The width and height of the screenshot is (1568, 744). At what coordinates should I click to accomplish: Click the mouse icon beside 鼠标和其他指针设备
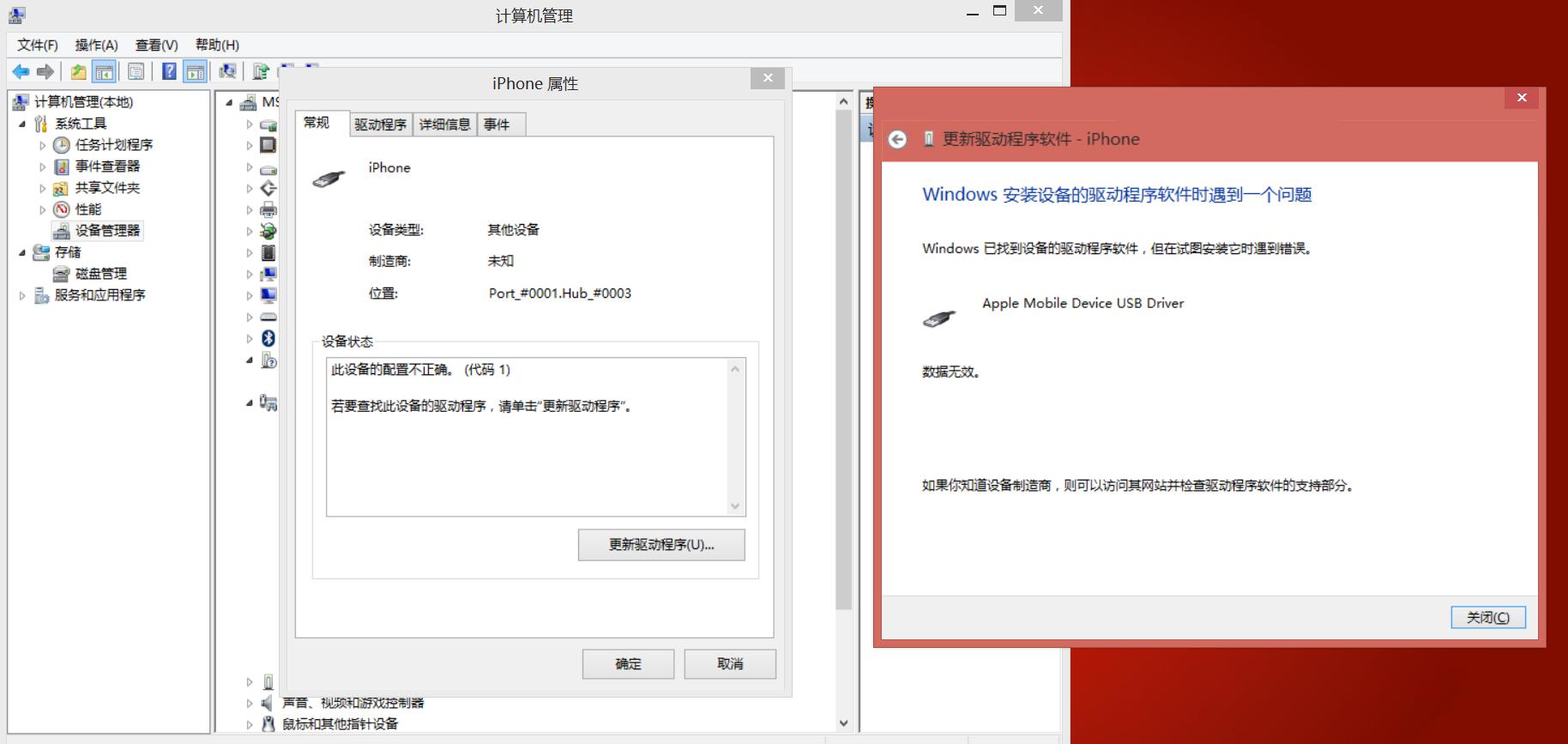pos(268,724)
